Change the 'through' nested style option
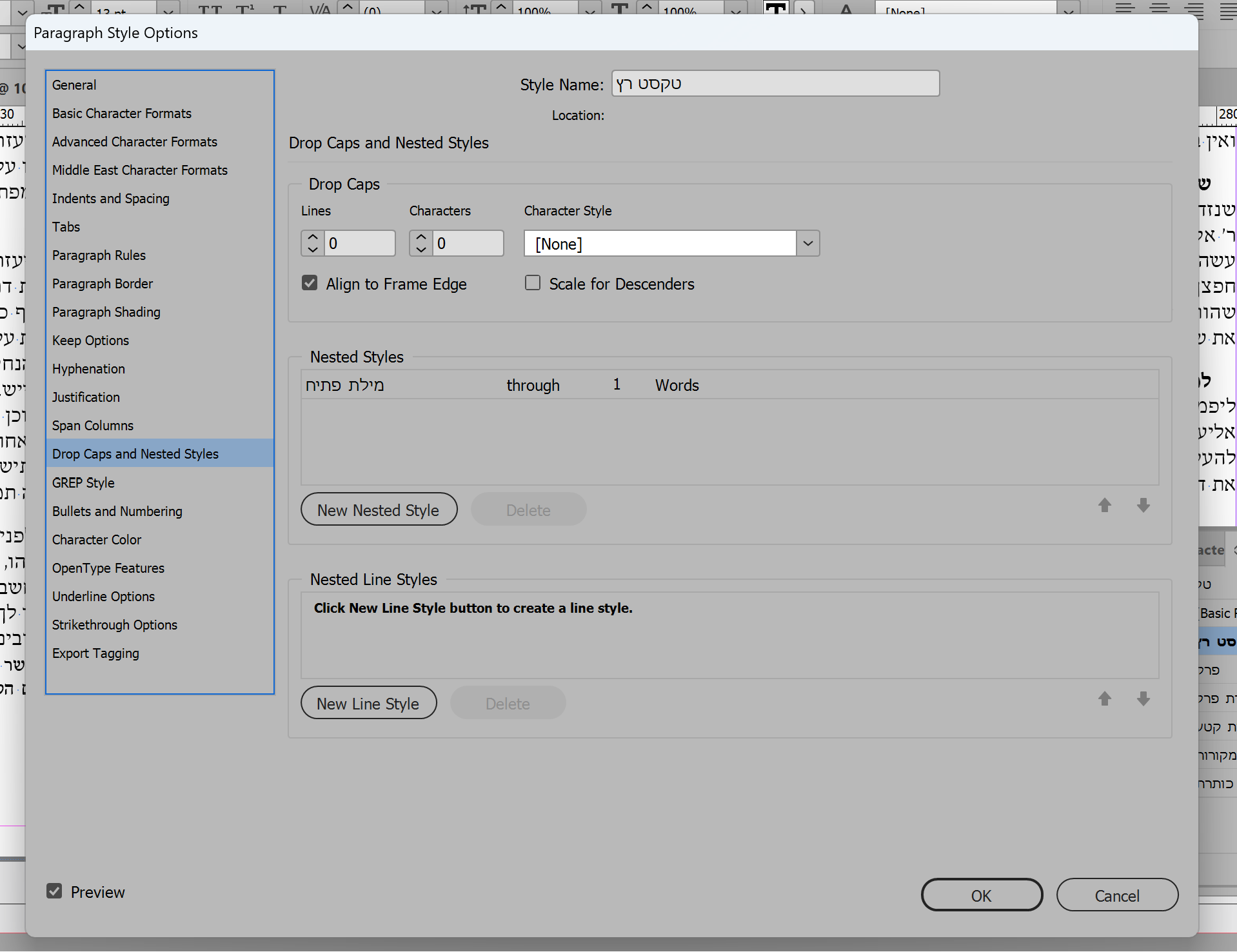 tap(533, 385)
